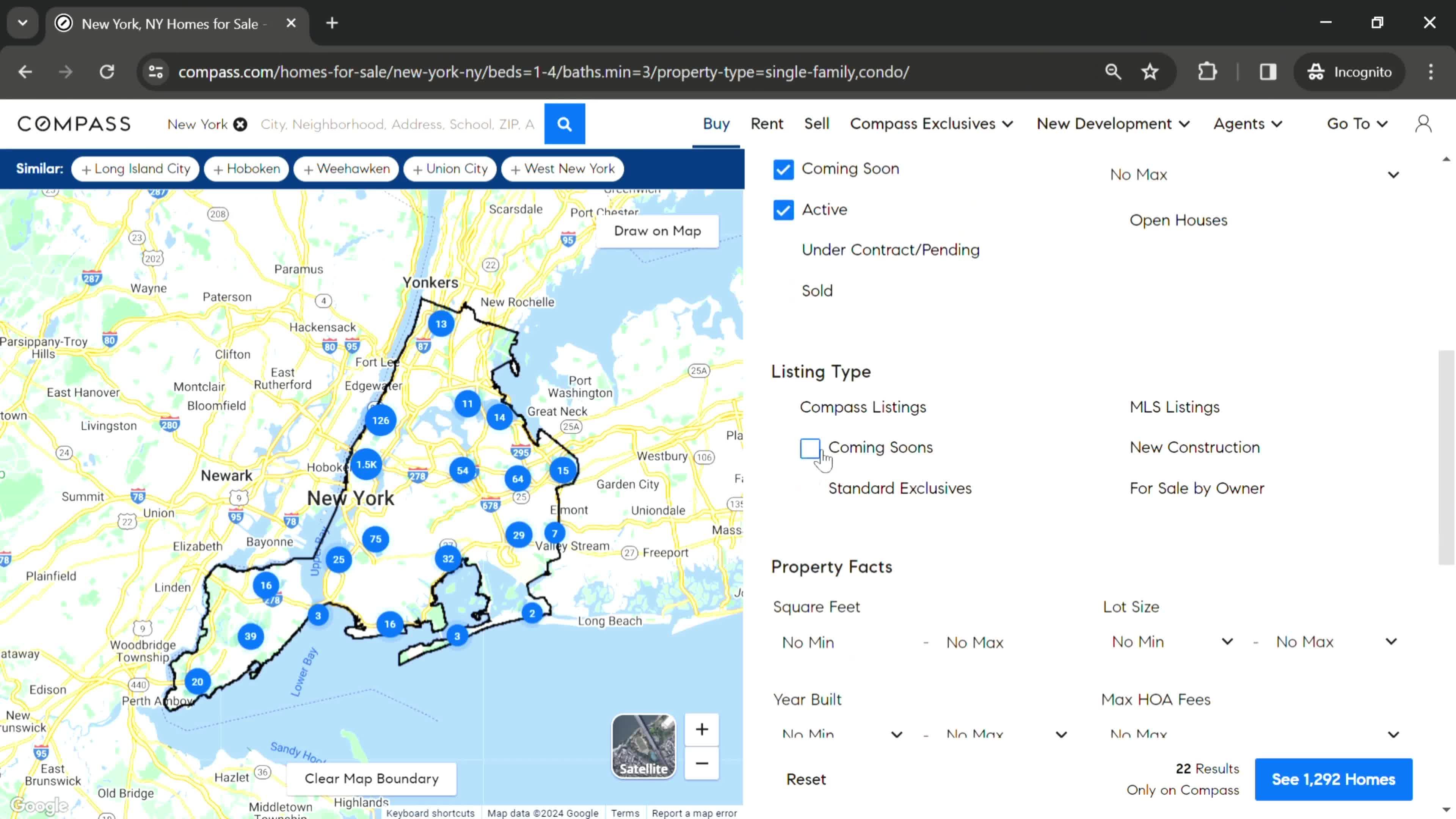Open Chrome's three-dot menu
Viewport: 1456px width, 819px height.
pos(1431,72)
